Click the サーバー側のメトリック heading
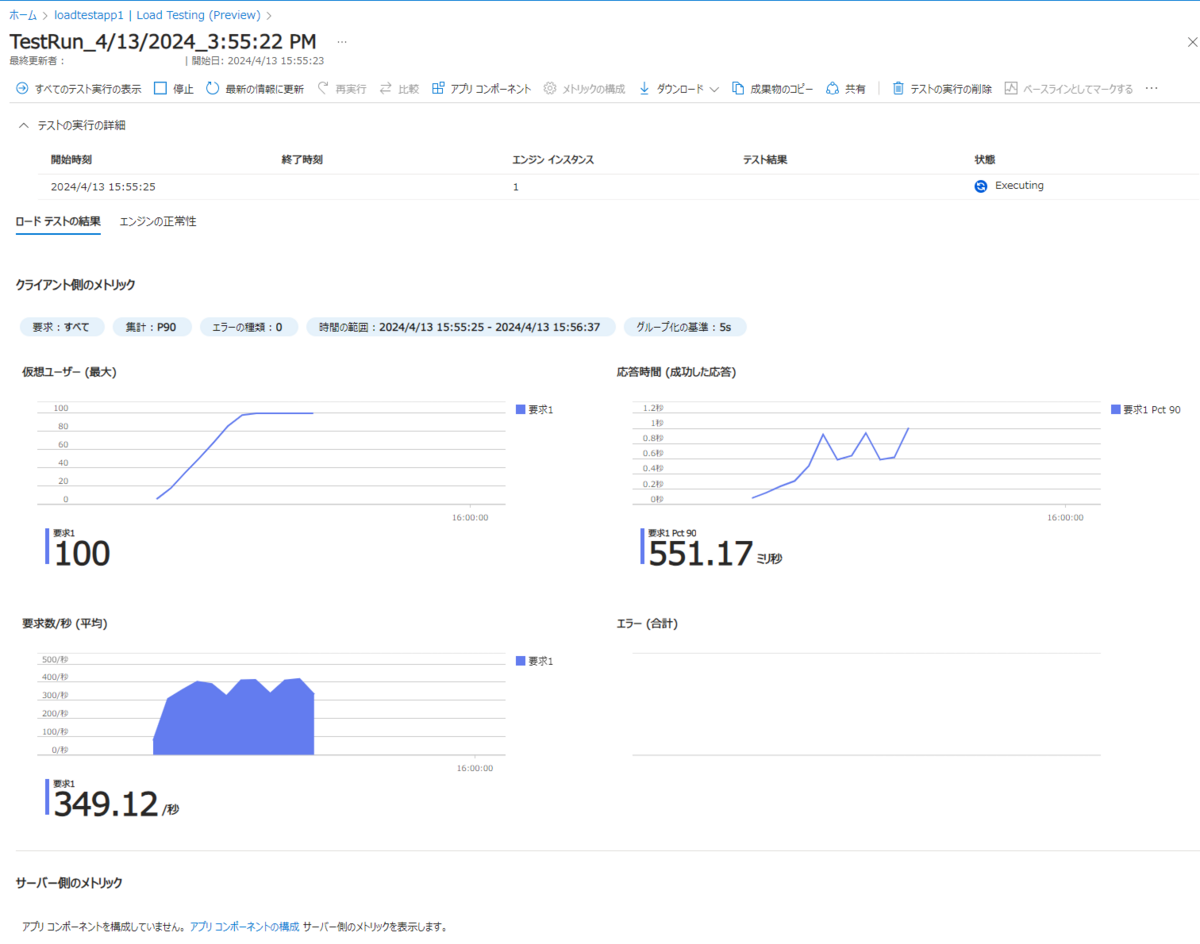The width and height of the screenshot is (1200, 944). [x=70, y=883]
